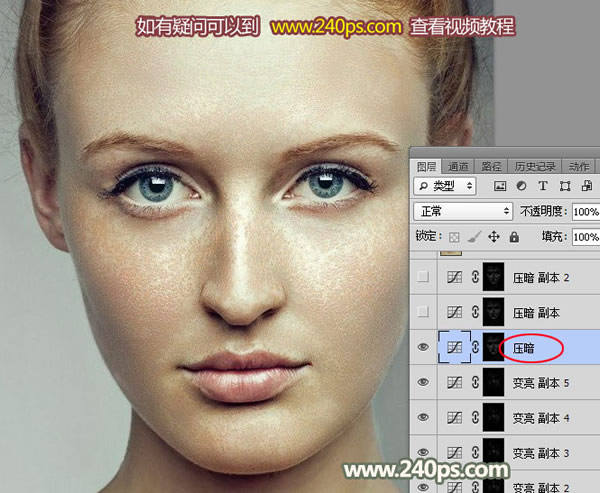600x493 pixels.
Task: Lock image pixels brush icon
Action: (x=474, y=237)
